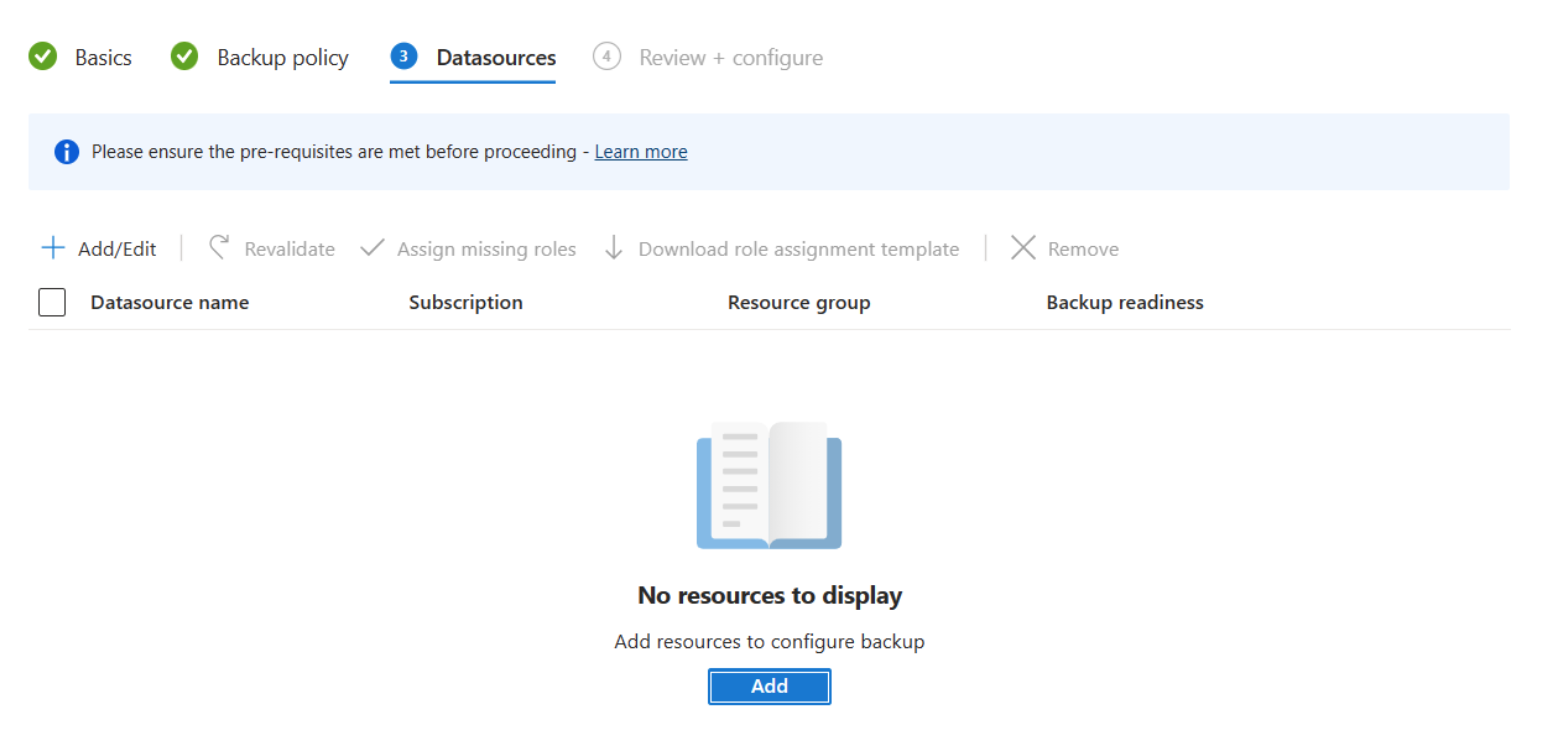Click the step 4 number badge

coord(606,57)
